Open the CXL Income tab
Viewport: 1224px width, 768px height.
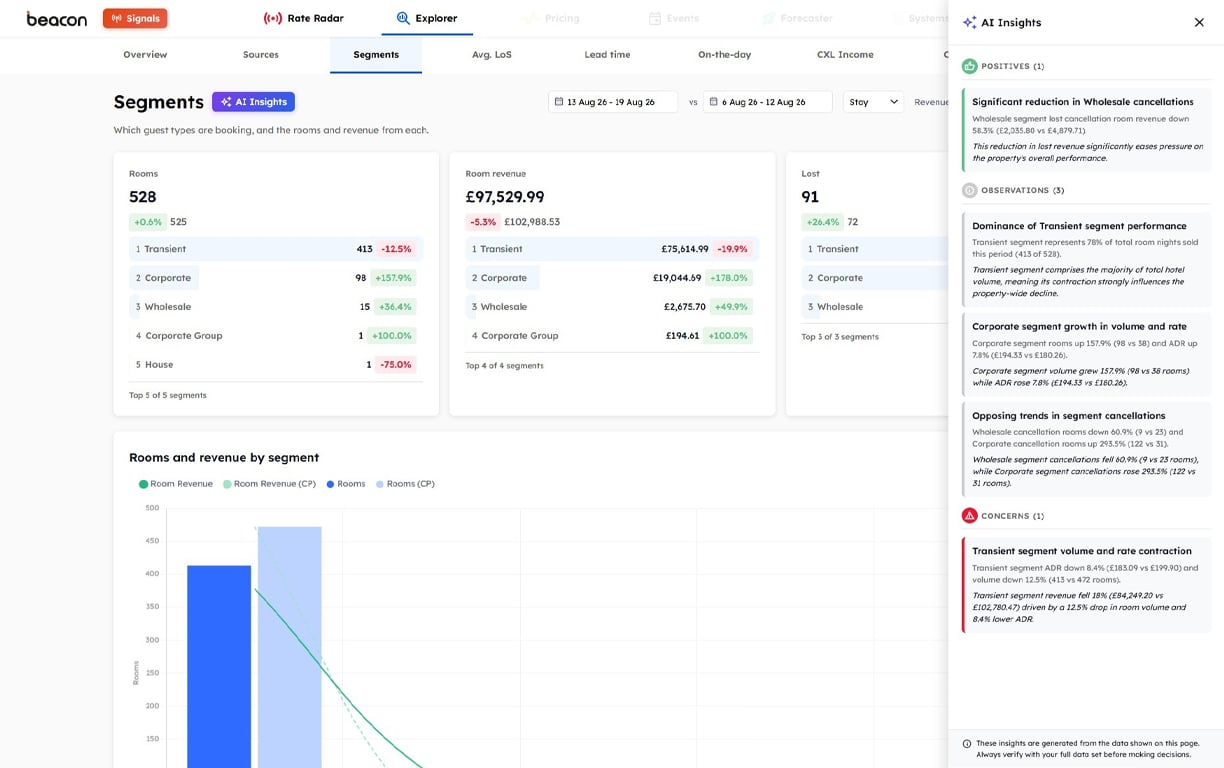(845, 55)
